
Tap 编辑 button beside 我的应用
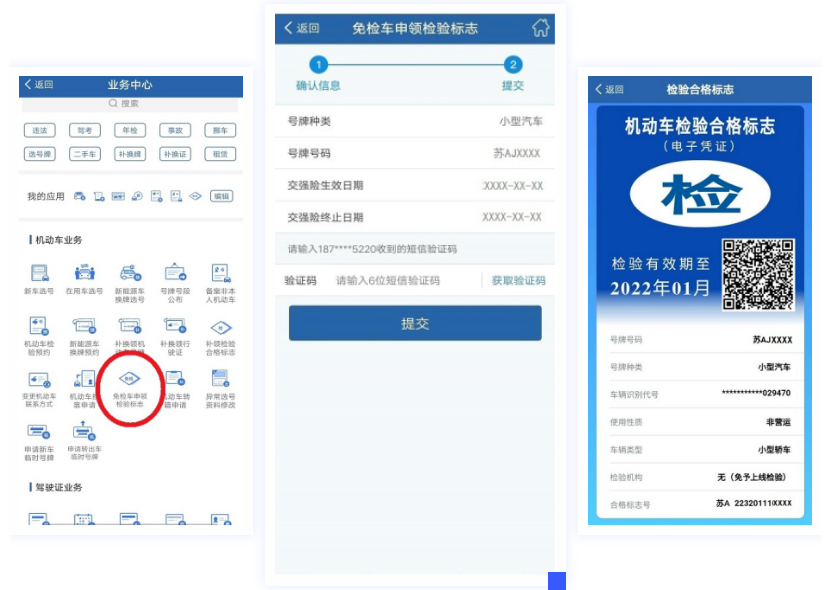(x=222, y=196)
